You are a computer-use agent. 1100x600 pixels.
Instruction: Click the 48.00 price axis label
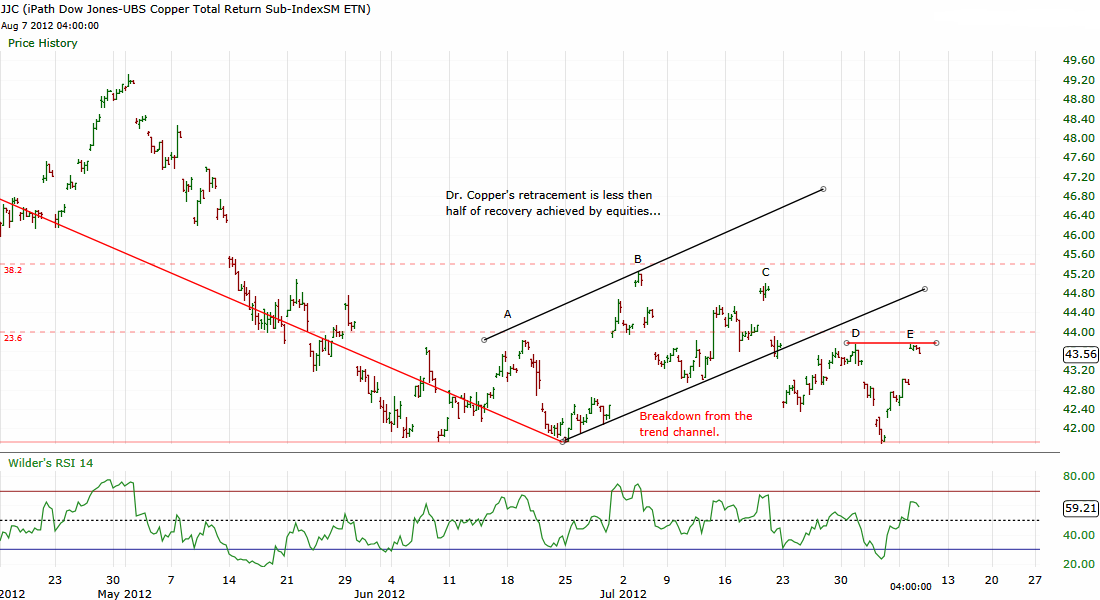1079,138
